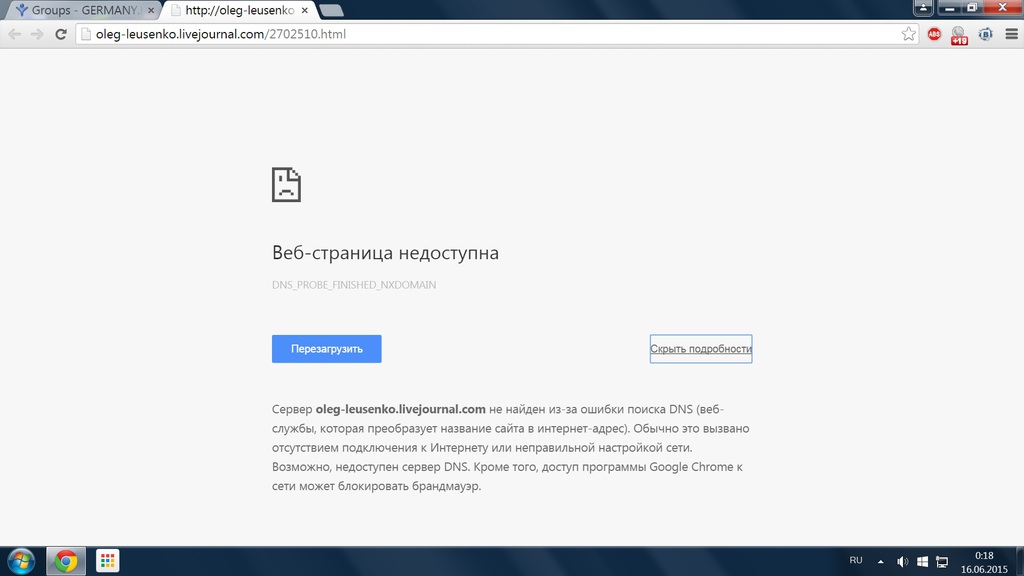The width and height of the screenshot is (1024, 576).
Task: Open the volume speaker tray icon
Action: (903, 562)
